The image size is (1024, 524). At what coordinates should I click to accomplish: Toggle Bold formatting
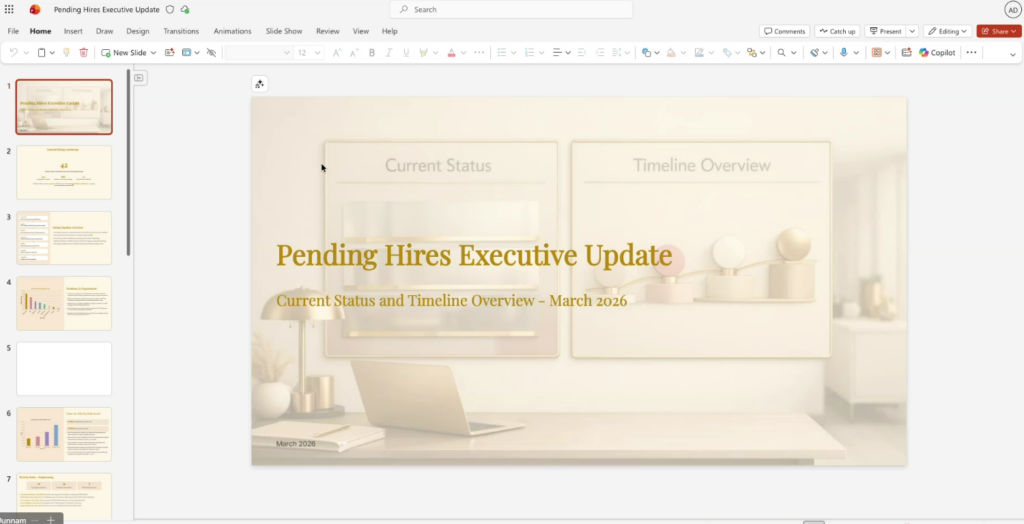(372, 52)
